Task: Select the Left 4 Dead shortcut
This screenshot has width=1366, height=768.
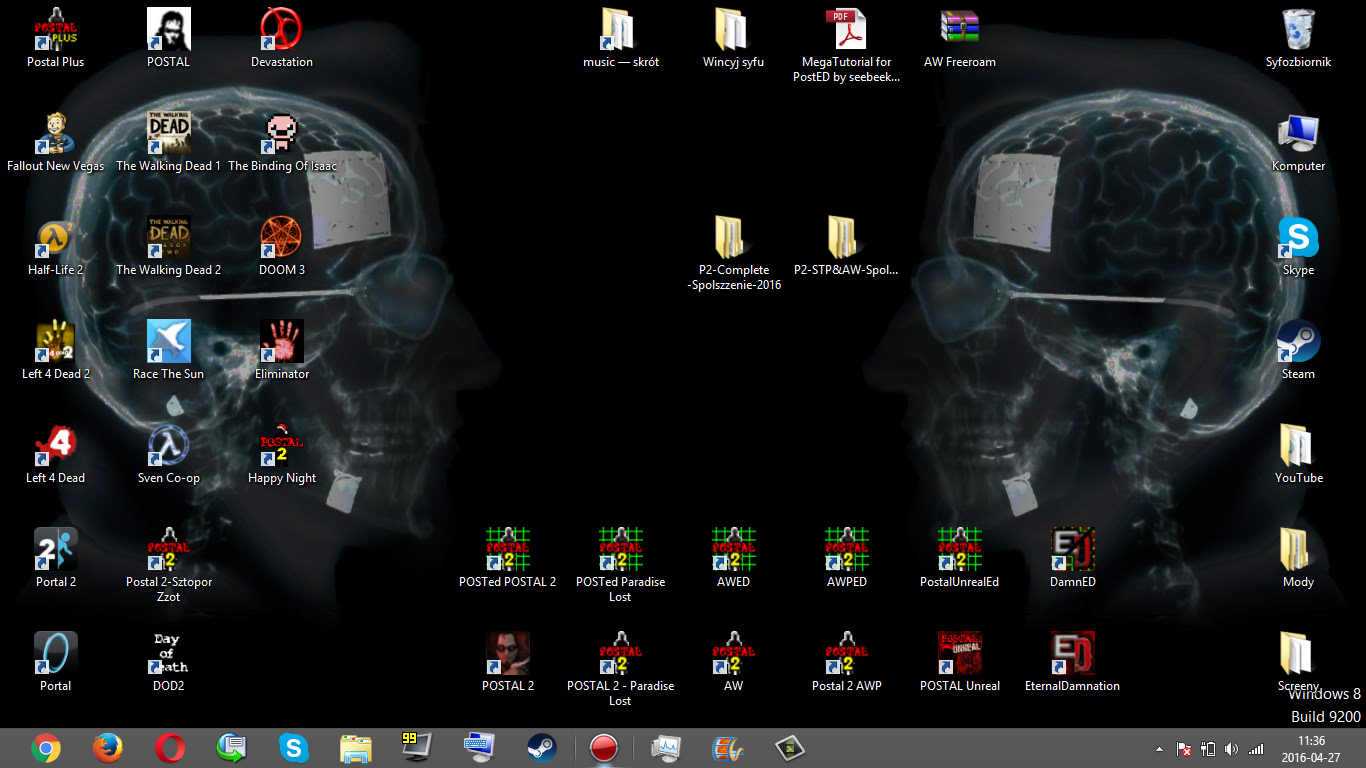Action: coord(56,454)
